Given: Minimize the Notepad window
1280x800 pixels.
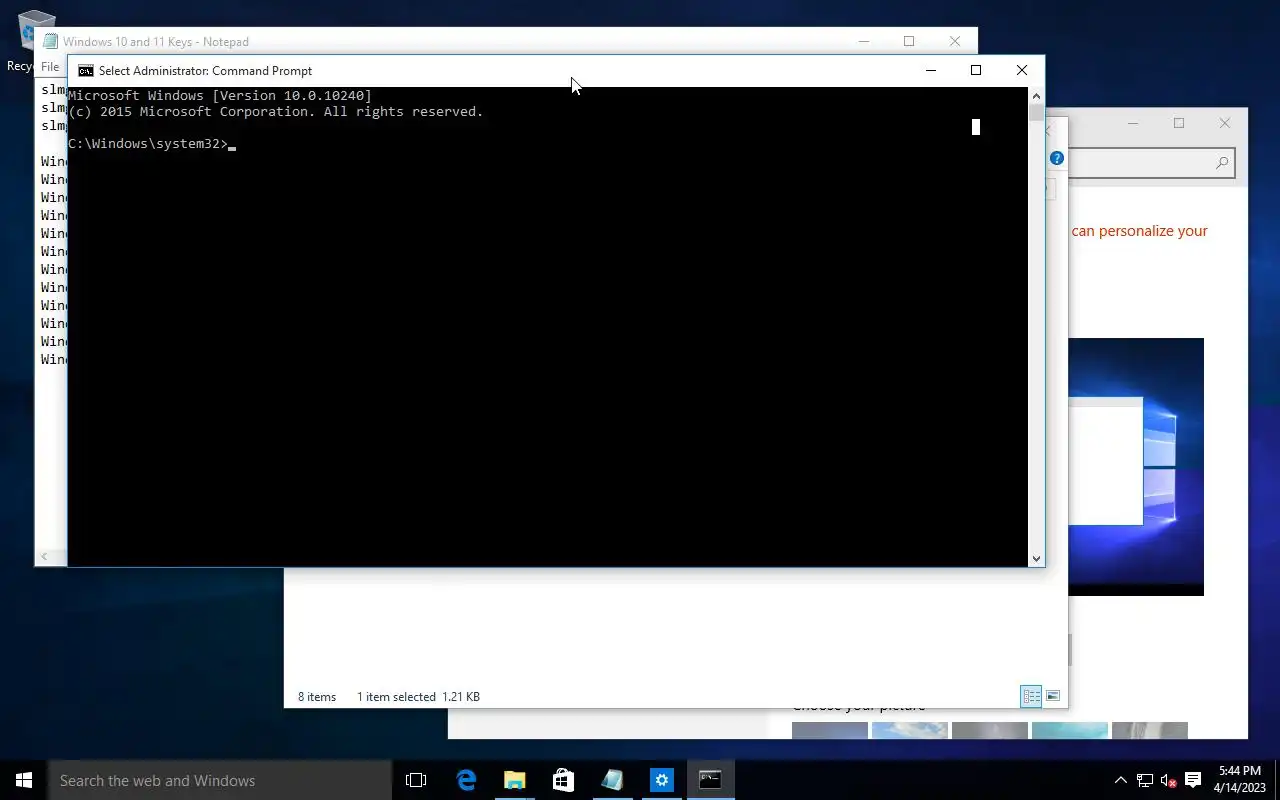Looking at the screenshot, I should 863,41.
